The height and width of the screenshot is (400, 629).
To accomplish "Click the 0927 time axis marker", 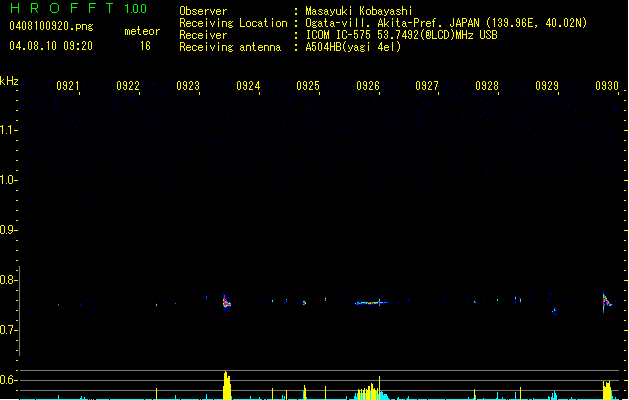I will pos(427,86).
